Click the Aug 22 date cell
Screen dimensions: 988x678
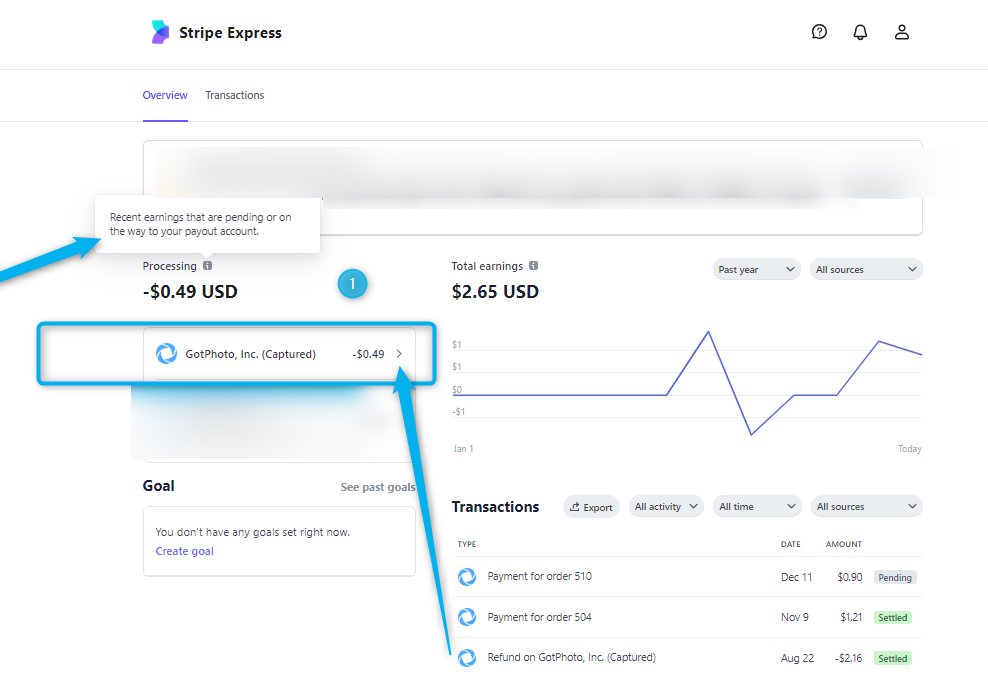(797, 658)
